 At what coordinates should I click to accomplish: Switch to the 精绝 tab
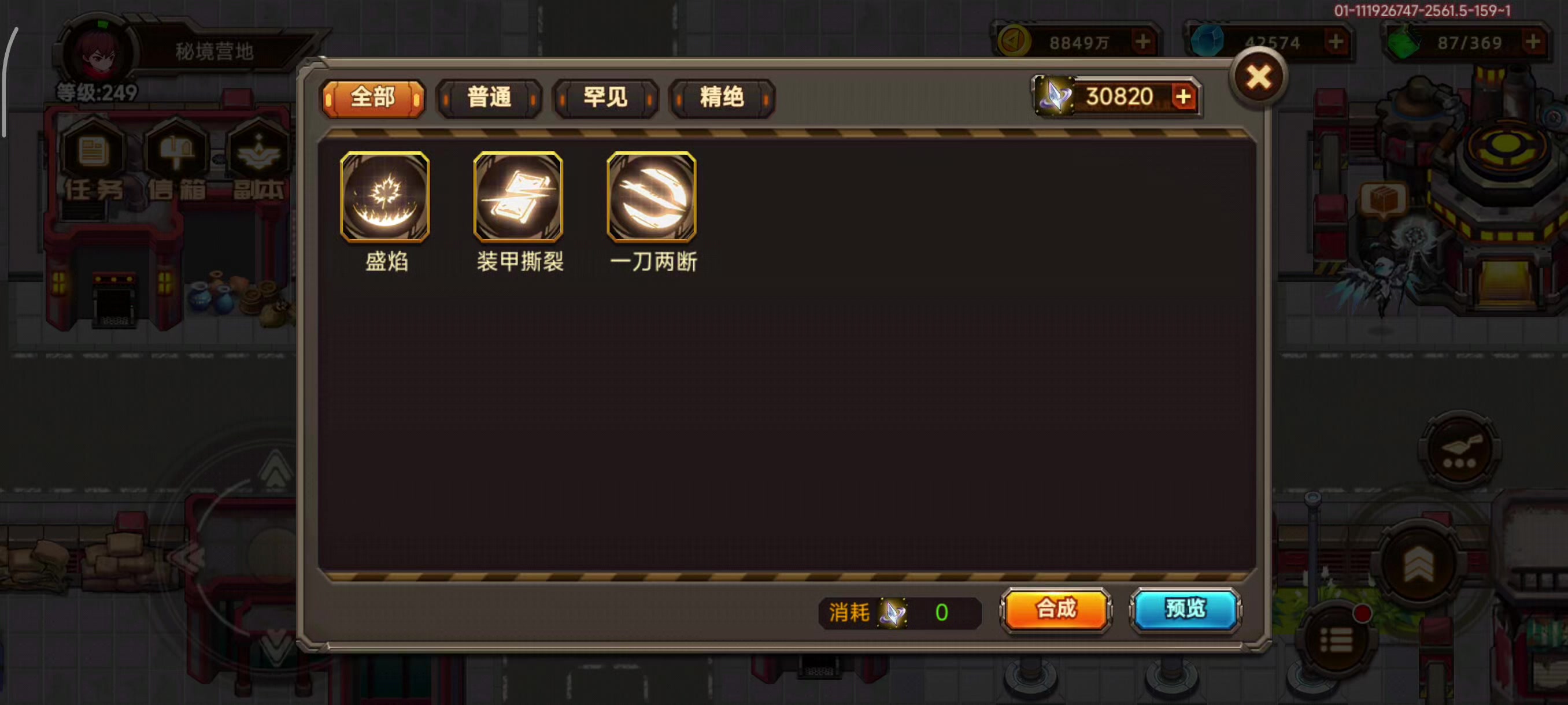coord(722,97)
